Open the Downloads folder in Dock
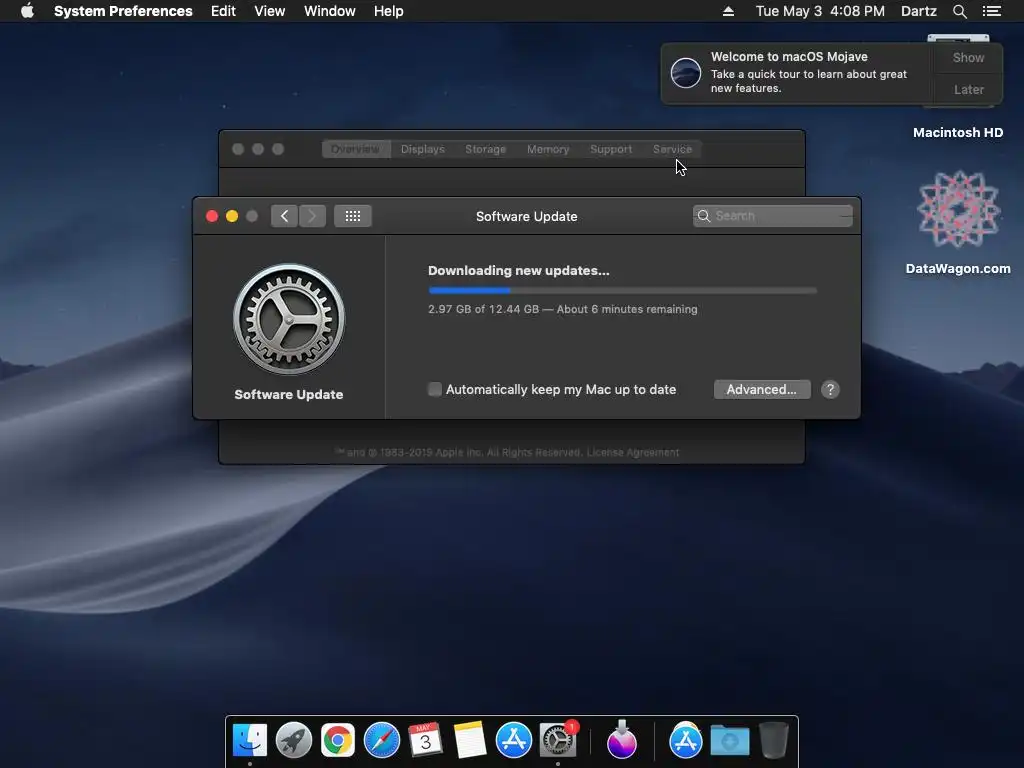This screenshot has width=1024, height=768. (730, 741)
